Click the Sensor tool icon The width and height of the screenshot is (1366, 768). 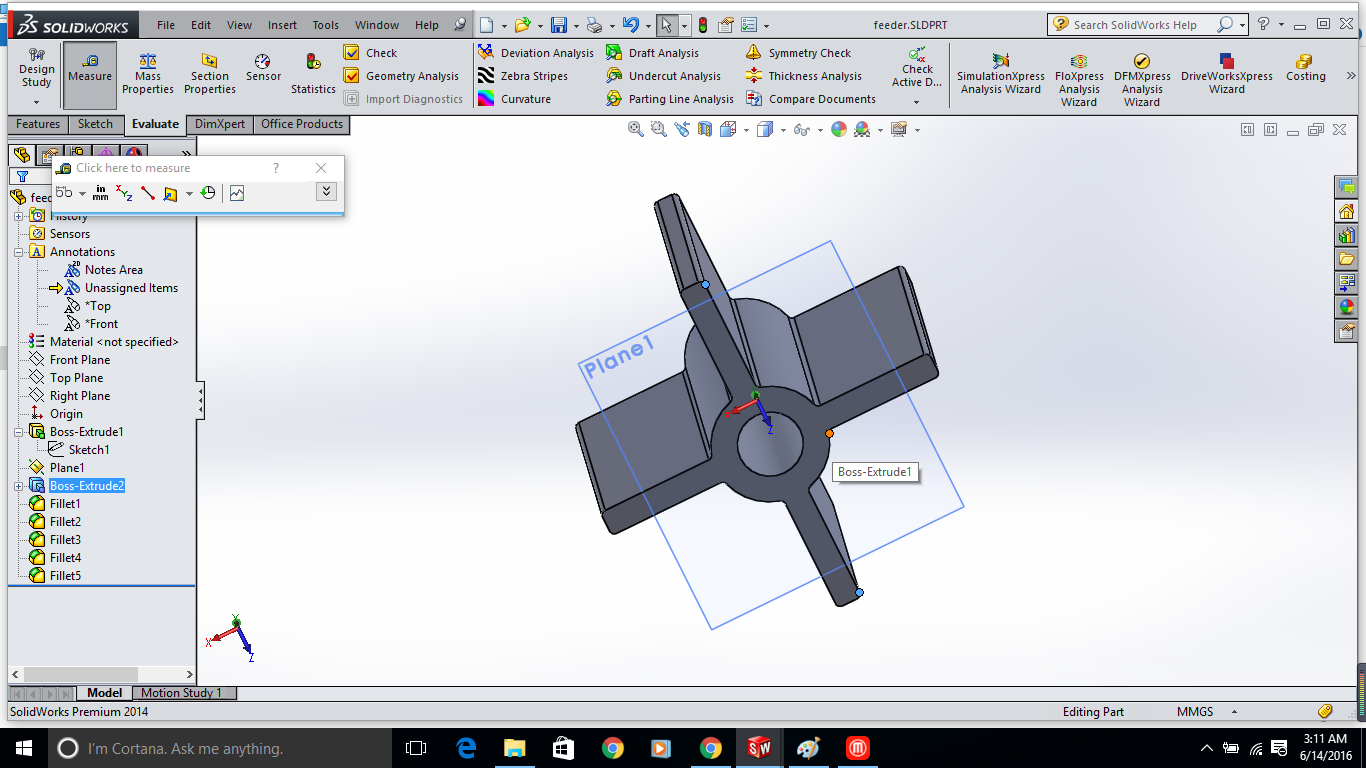coord(263,69)
